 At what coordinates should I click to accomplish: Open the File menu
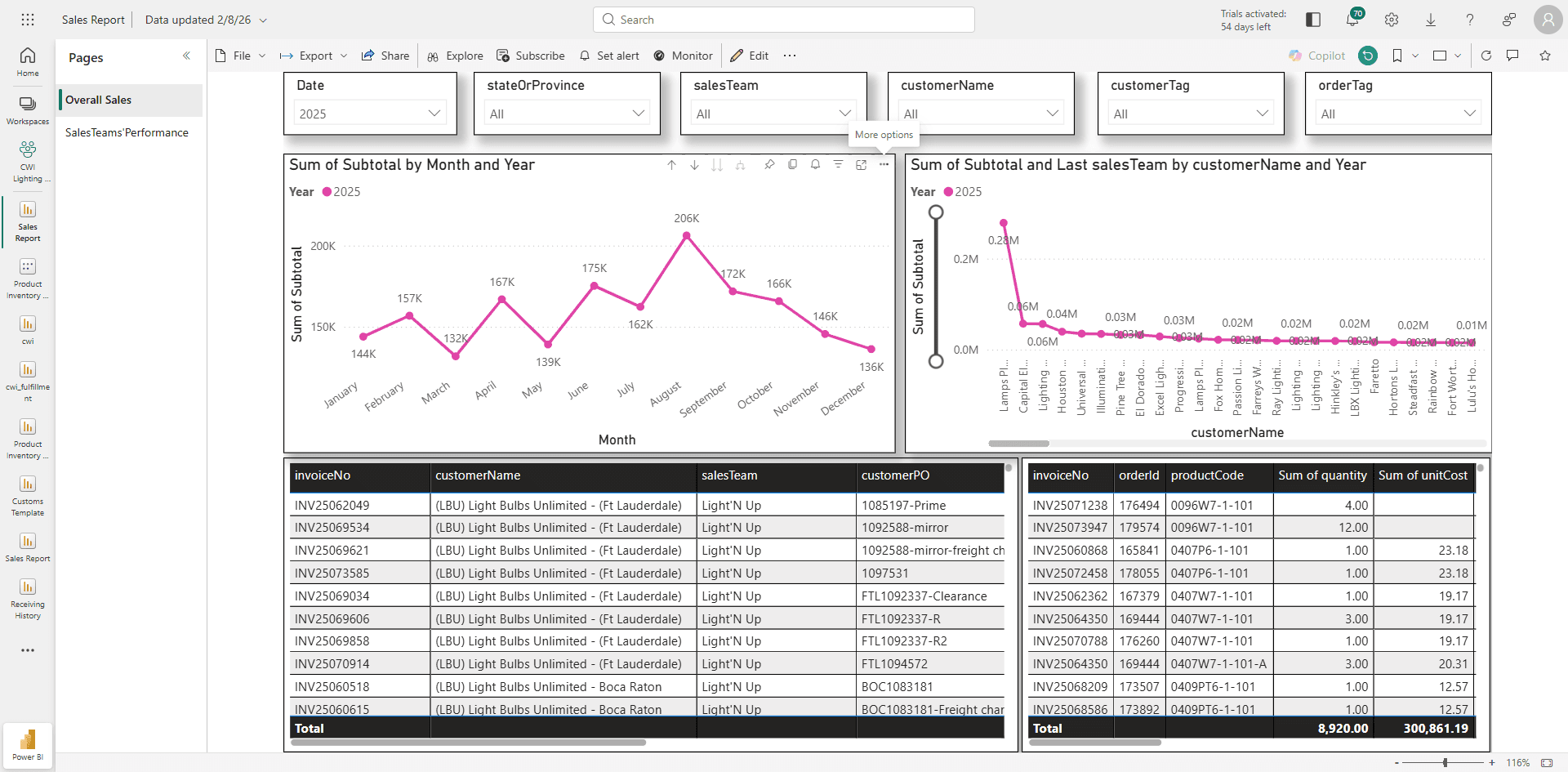pyautogui.click(x=241, y=56)
